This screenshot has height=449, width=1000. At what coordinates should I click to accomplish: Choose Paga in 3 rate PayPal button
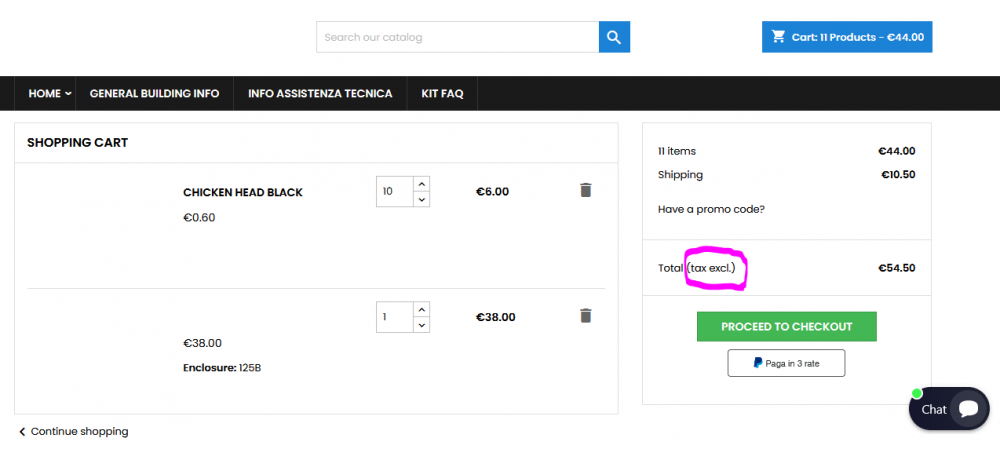pos(786,363)
